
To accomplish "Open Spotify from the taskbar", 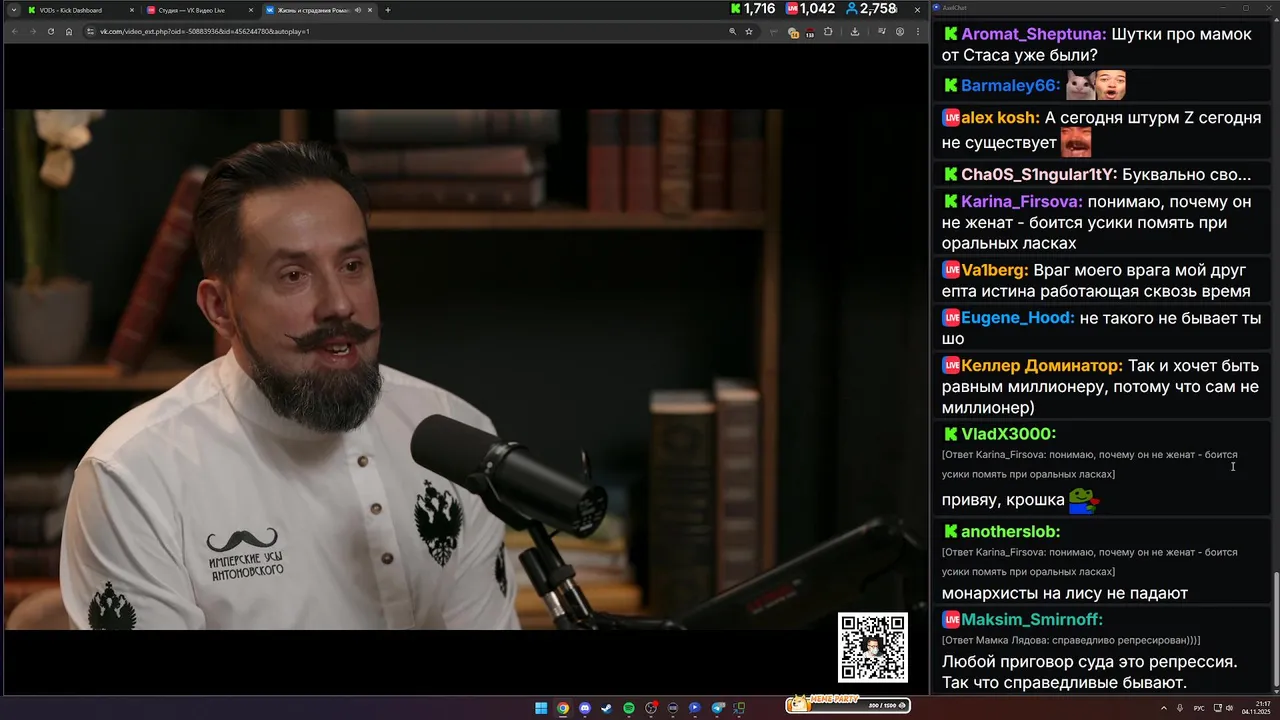I will coord(629,708).
